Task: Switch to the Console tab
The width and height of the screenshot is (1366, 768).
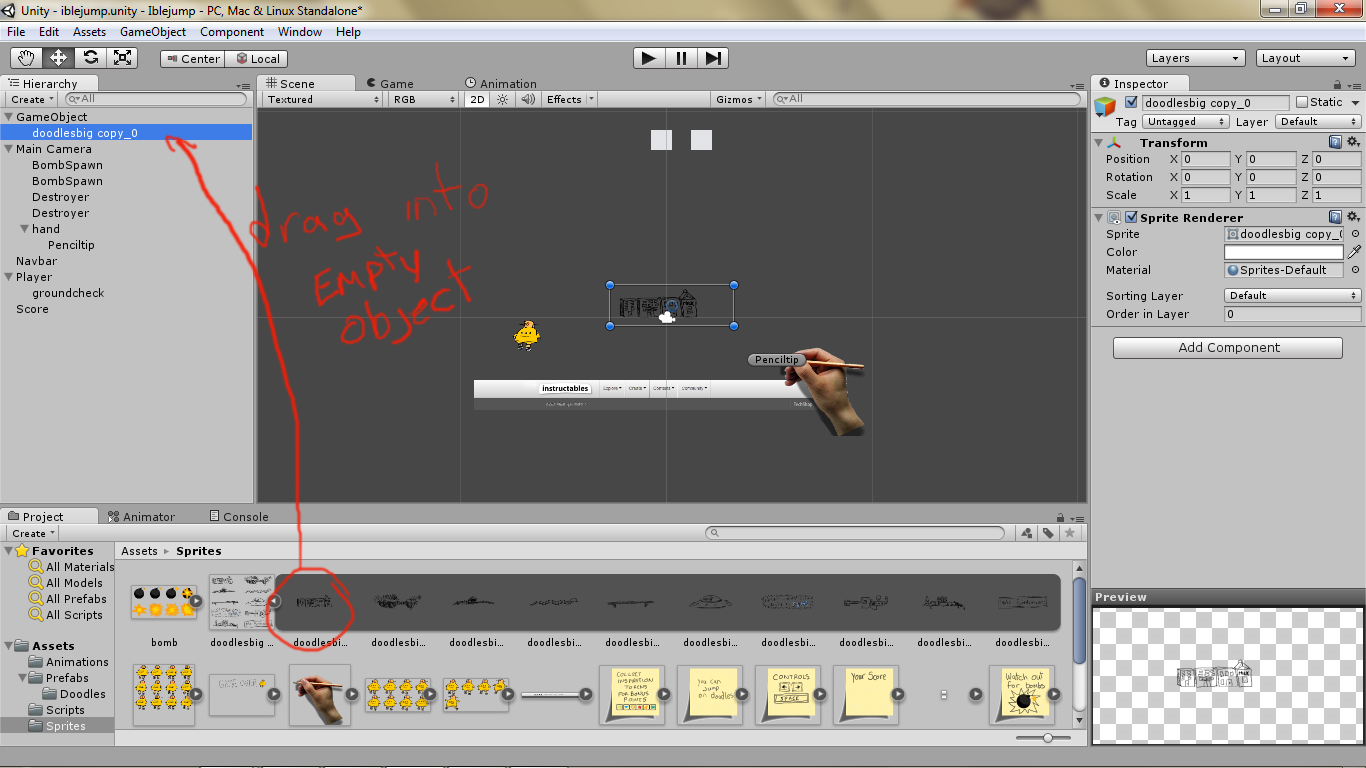Action: point(239,516)
